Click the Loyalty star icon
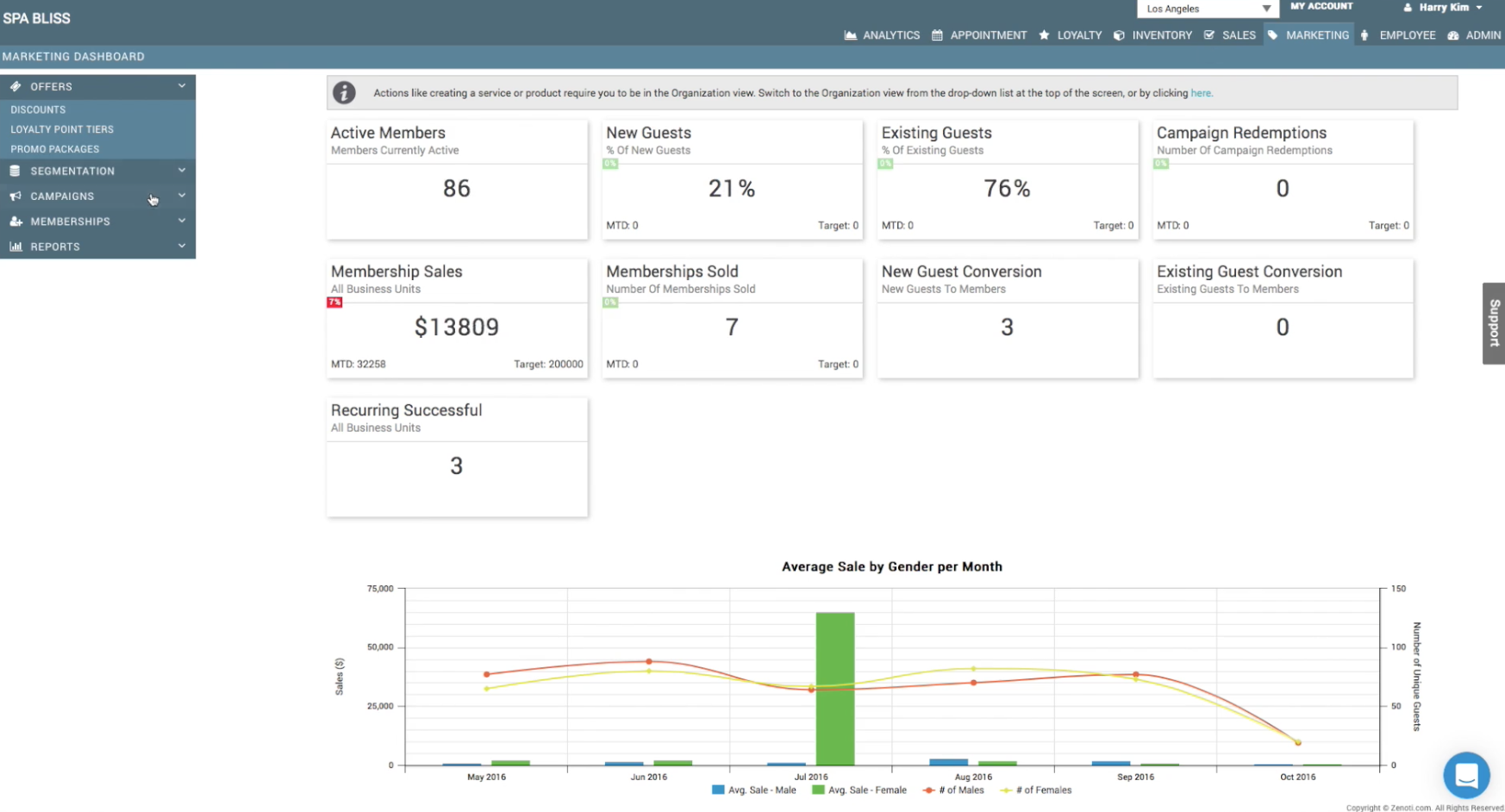Image resolution: width=1505 pixels, height=812 pixels. (1044, 35)
